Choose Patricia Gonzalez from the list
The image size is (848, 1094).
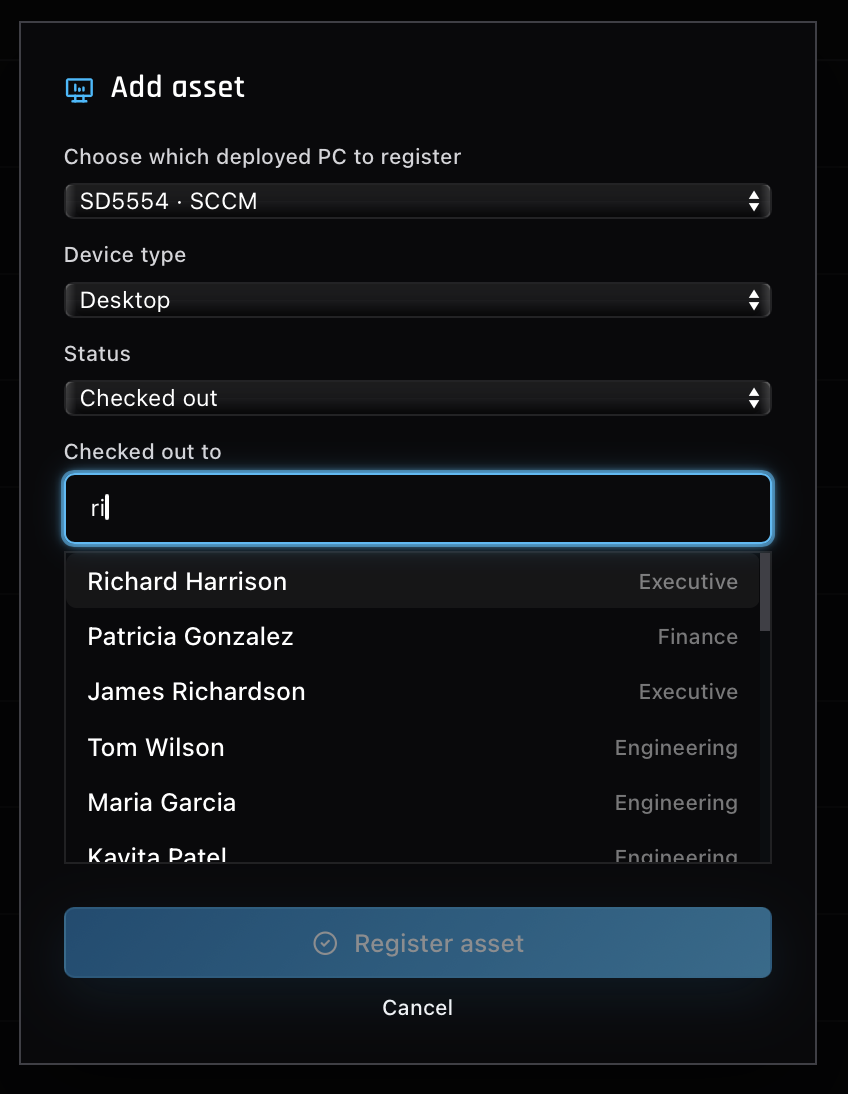click(412, 636)
